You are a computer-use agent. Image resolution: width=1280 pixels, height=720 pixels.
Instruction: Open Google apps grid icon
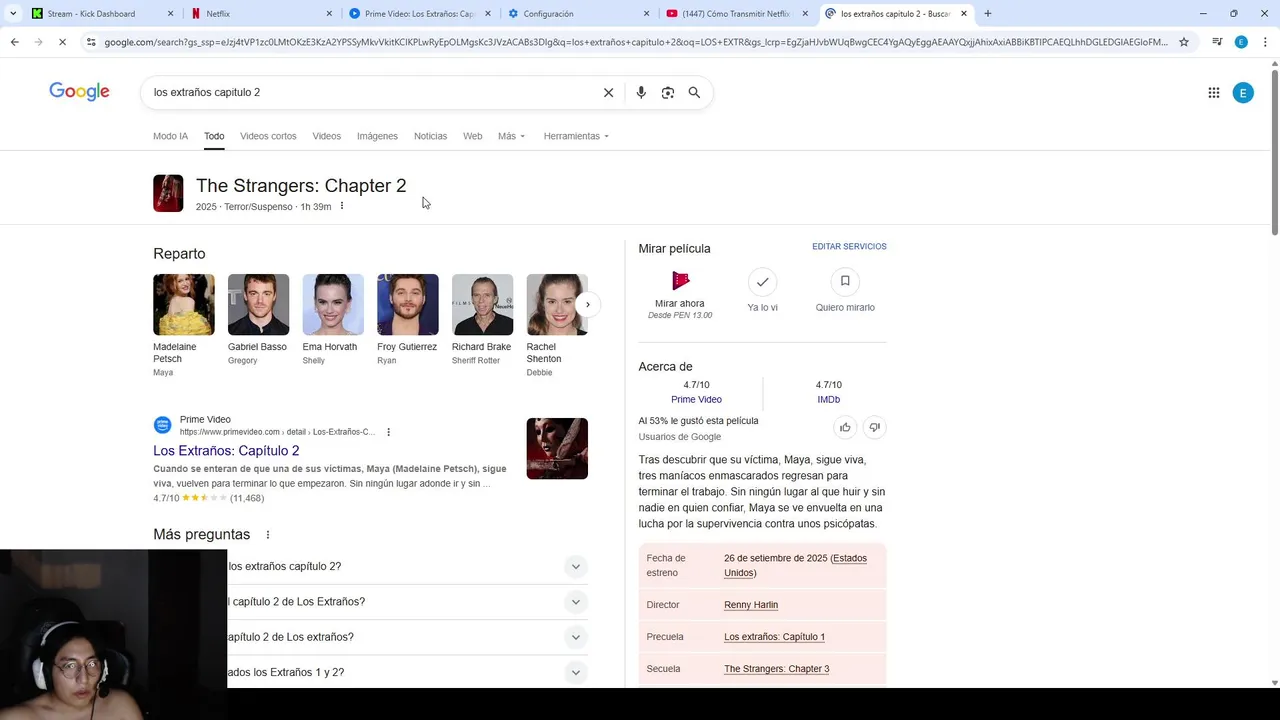[1213, 93]
